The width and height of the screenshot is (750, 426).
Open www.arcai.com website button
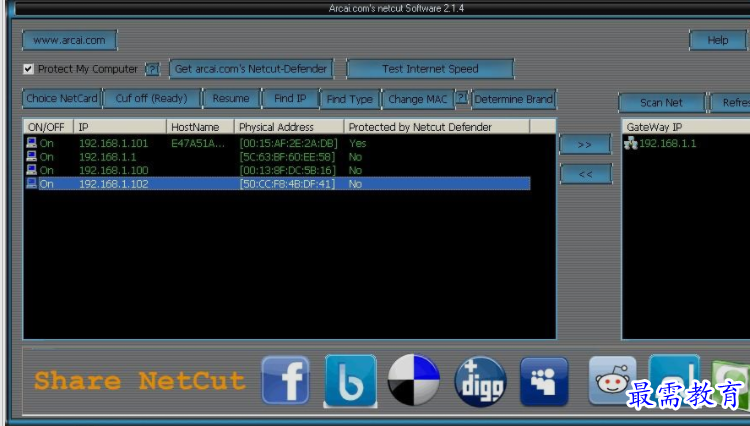[x=69, y=40]
